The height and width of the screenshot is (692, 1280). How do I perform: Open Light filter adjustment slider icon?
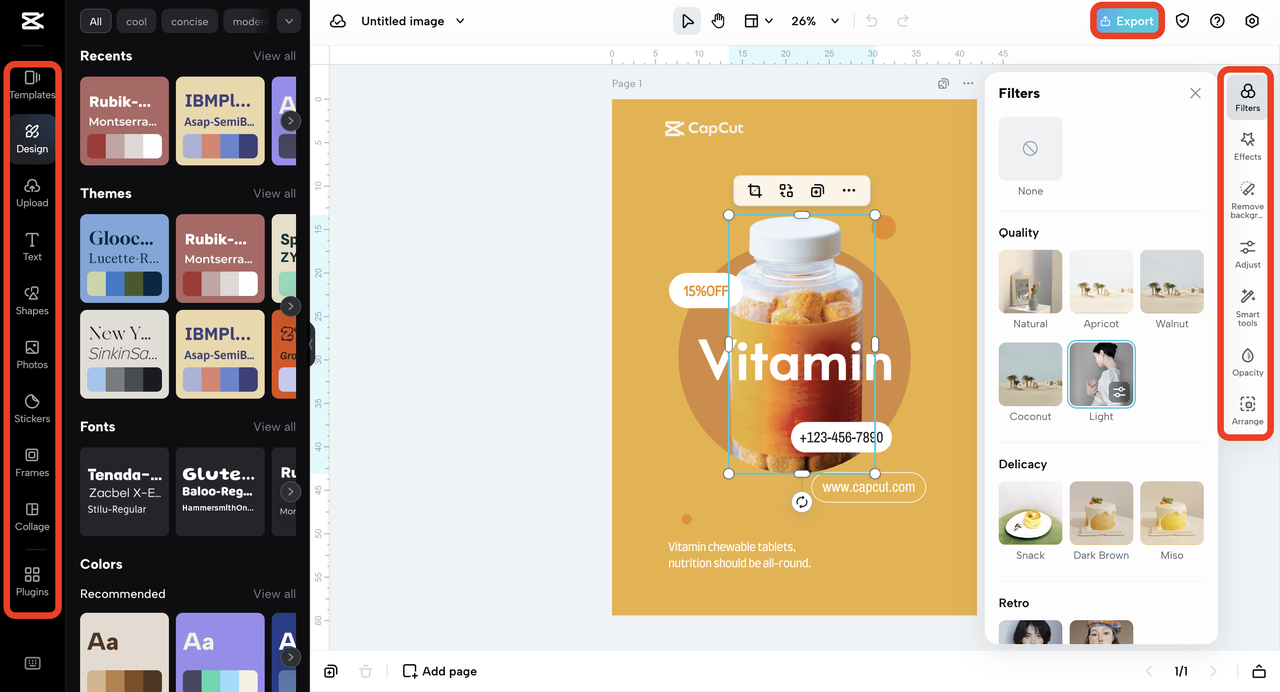click(1119, 393)
